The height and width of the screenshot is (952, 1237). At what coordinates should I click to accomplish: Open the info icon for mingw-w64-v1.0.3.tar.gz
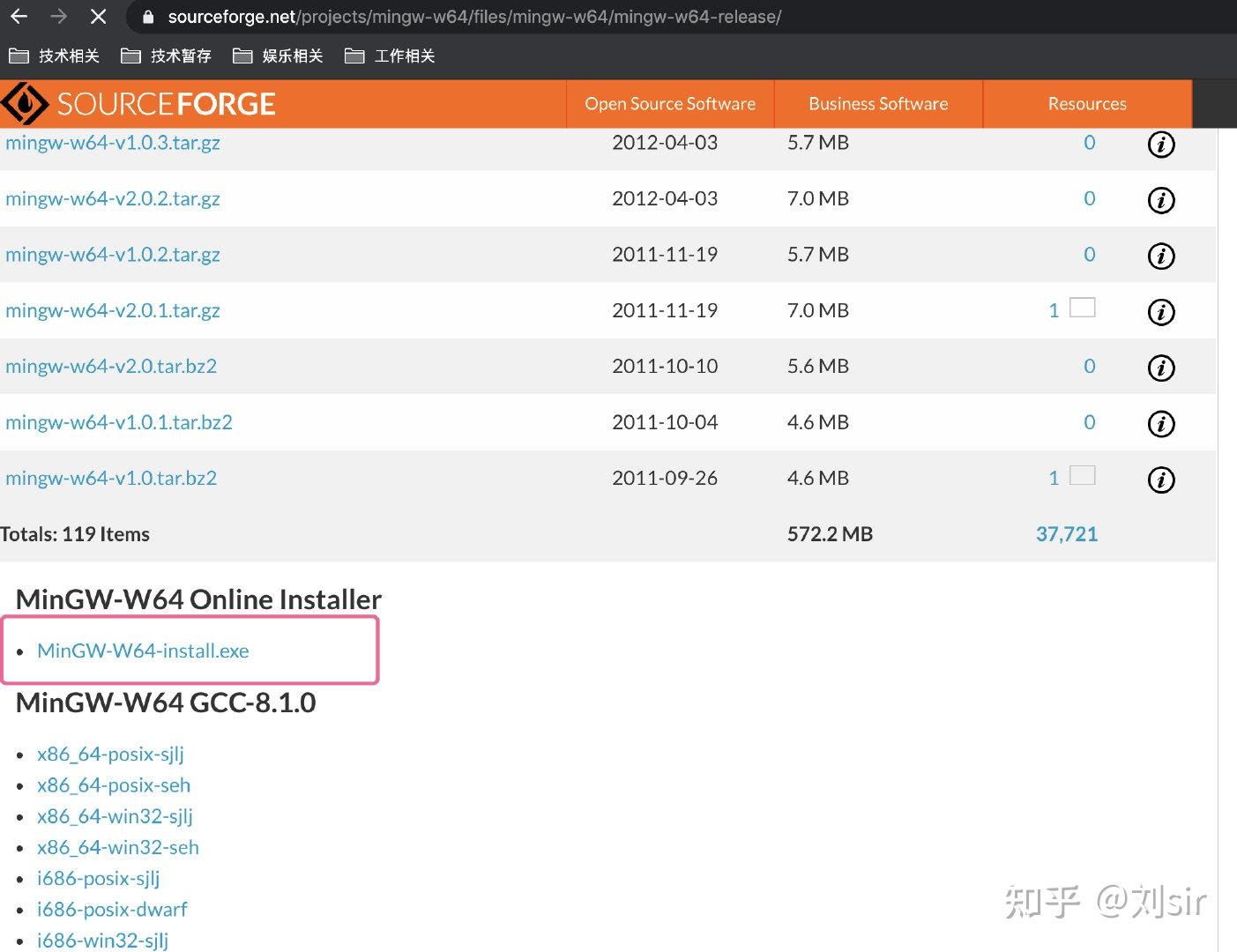click(1161, 145)
